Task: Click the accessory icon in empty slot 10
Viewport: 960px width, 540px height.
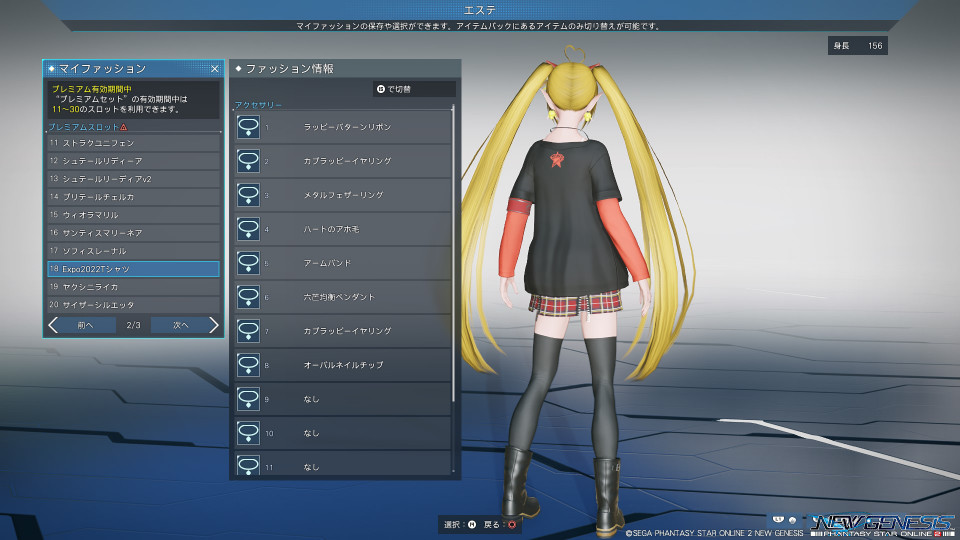Action: pos(248,433)
